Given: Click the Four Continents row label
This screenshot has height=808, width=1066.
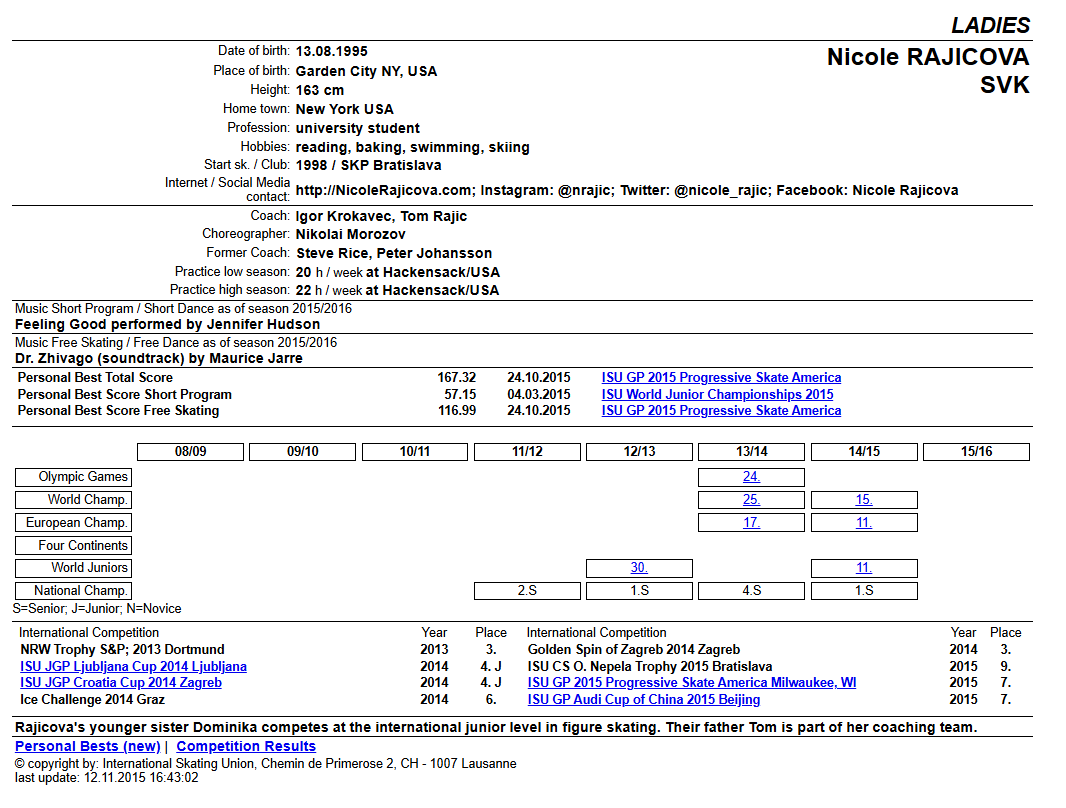Looking at the screenshot, I should click(x=73, y=546).
